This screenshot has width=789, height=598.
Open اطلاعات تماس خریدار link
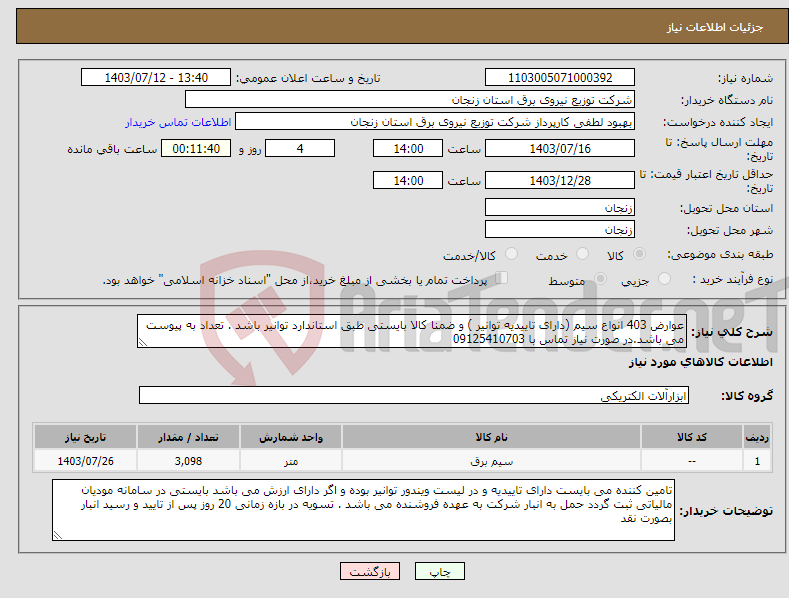(178, 122)
